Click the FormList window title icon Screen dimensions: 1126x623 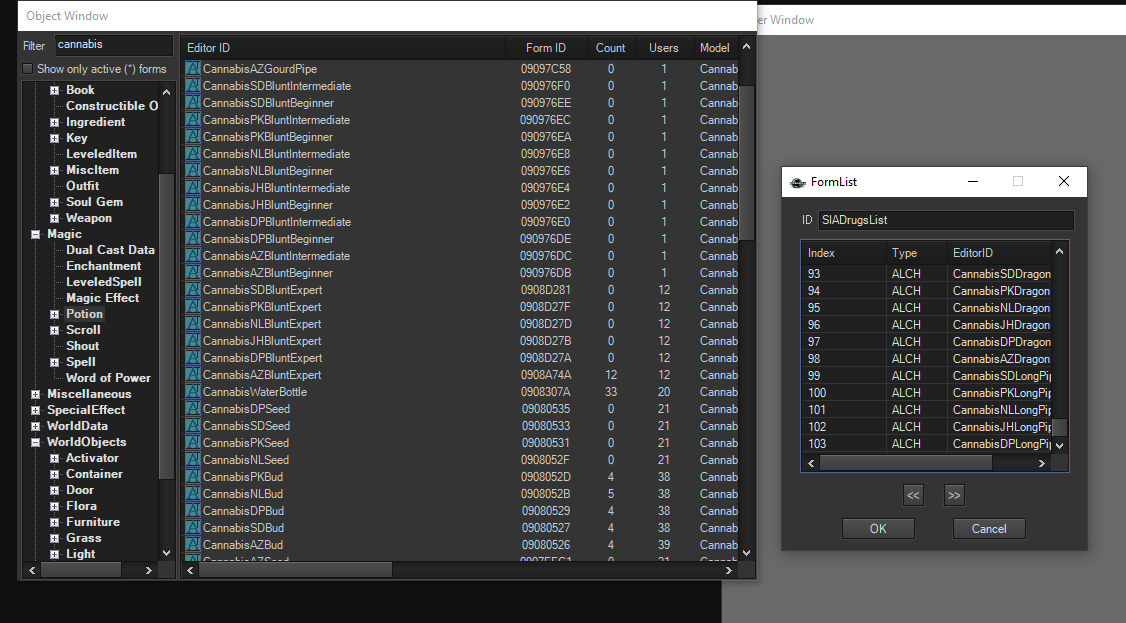pos(797,182)
